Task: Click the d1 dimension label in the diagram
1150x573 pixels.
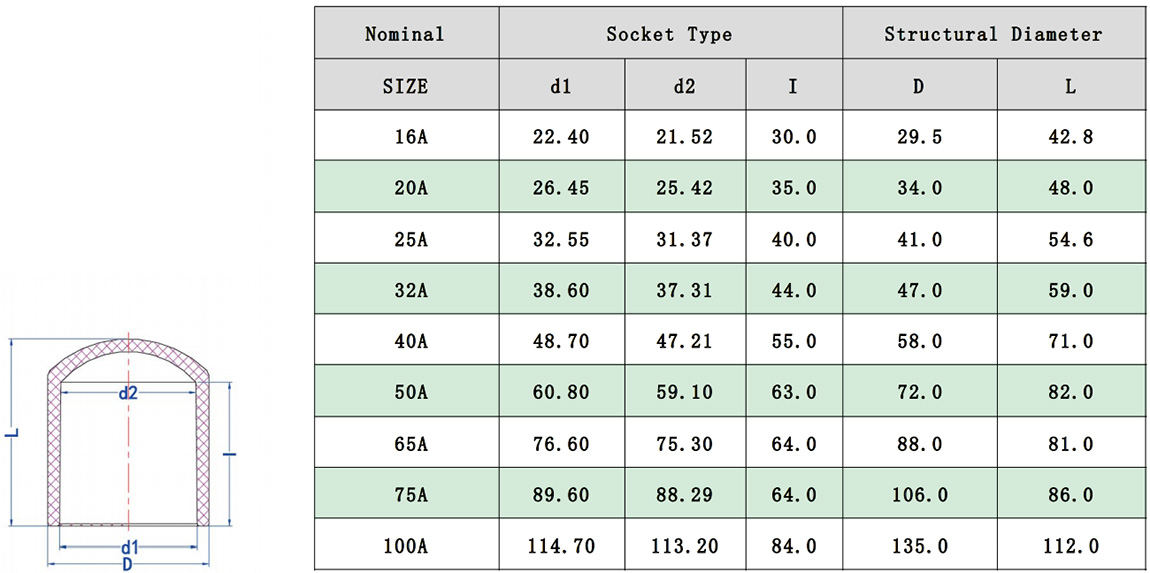Action: pyautogui.click(x=129, y=547)
